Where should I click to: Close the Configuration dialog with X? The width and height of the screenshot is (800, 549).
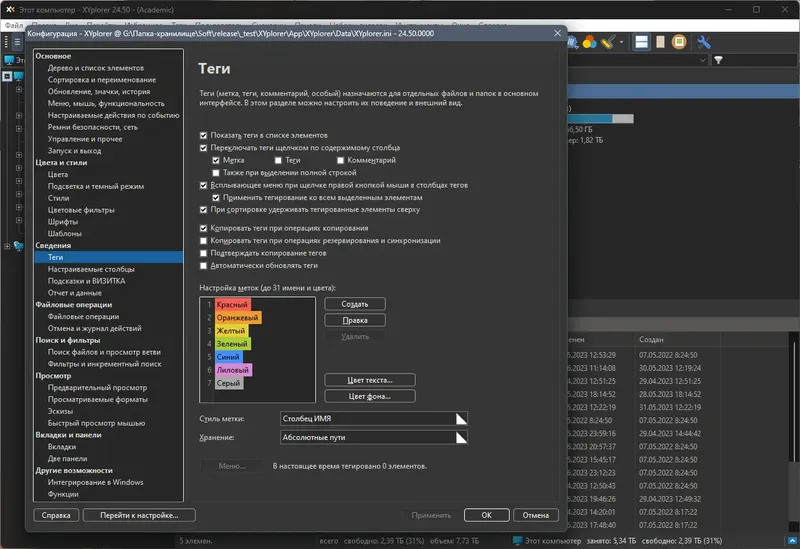(x=557, y=33)
